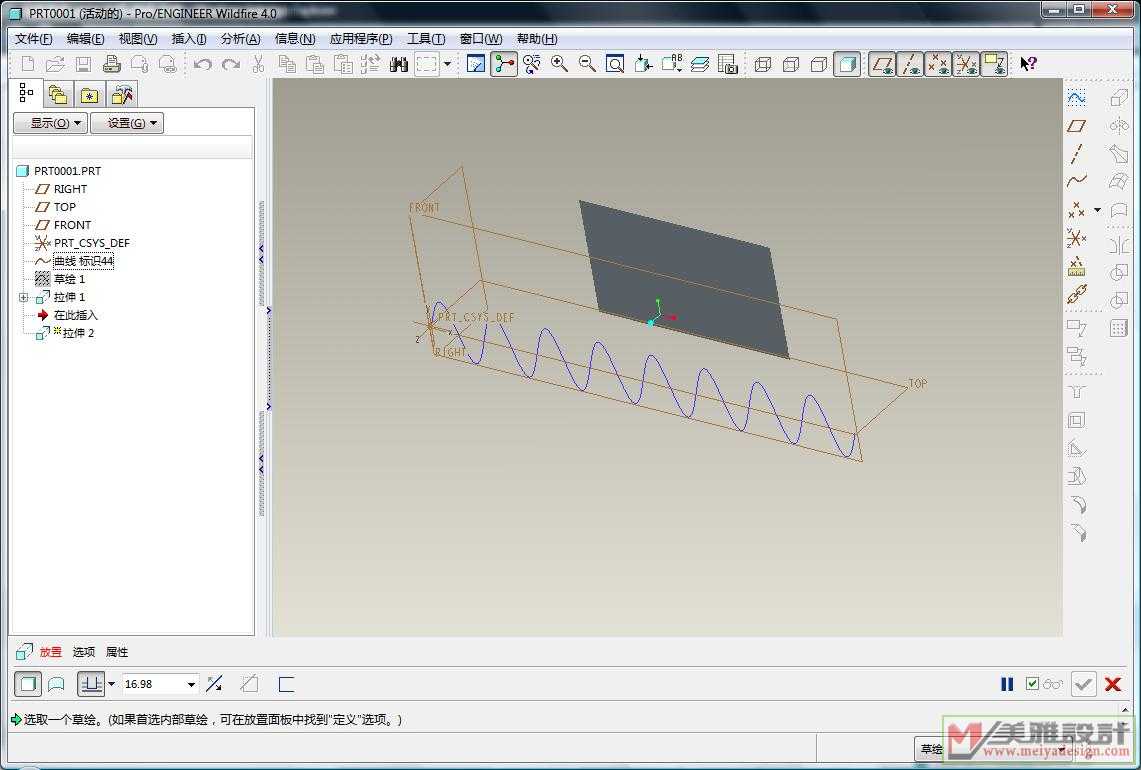Open the Layers stack icon
The height and width of the screenshot is (770, 1141).
(x=699, y=64)
